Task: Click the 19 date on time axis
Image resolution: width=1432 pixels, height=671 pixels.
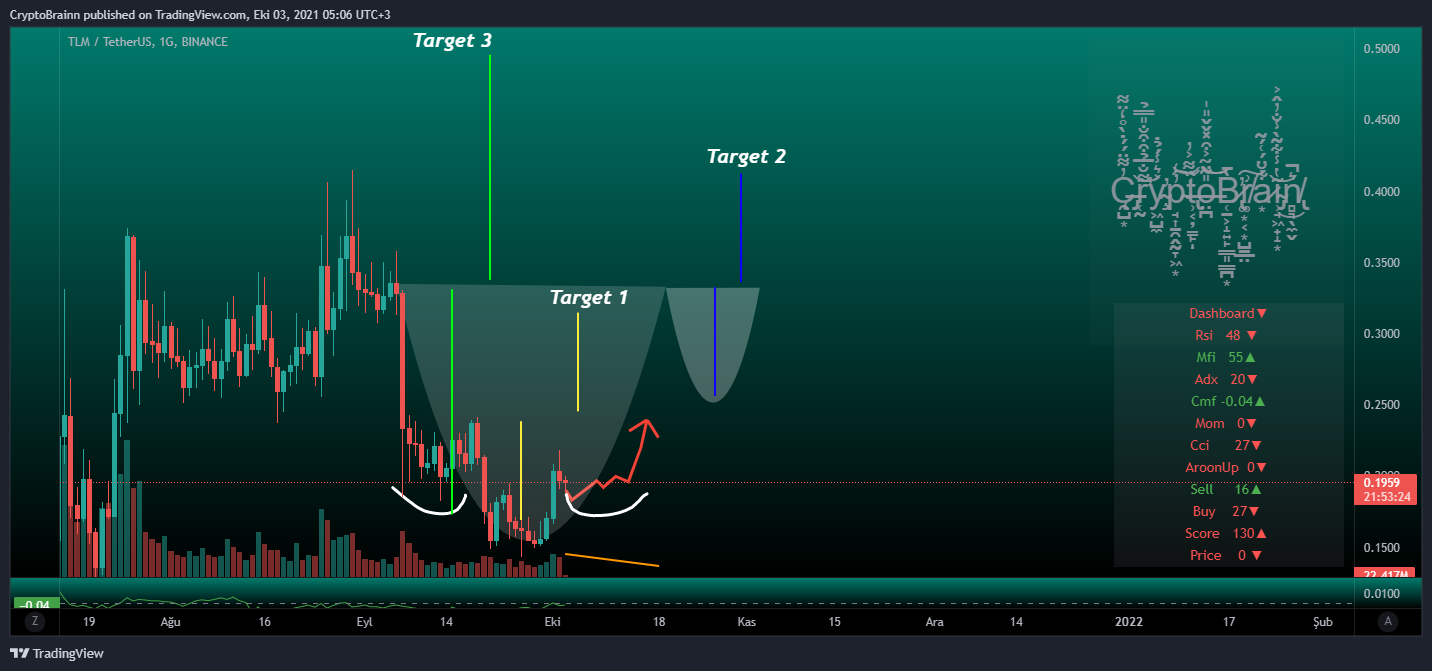Action: [89, 621]
